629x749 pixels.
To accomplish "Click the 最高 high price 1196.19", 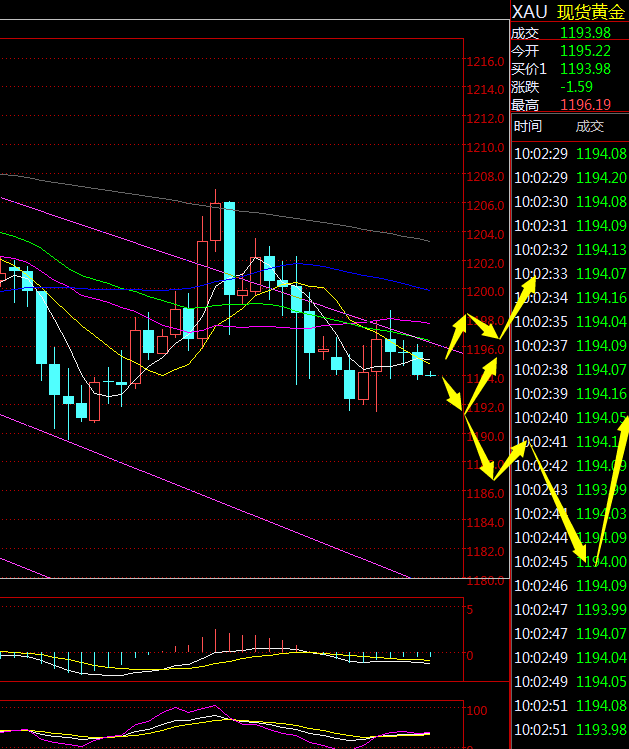I will (585, 105).
